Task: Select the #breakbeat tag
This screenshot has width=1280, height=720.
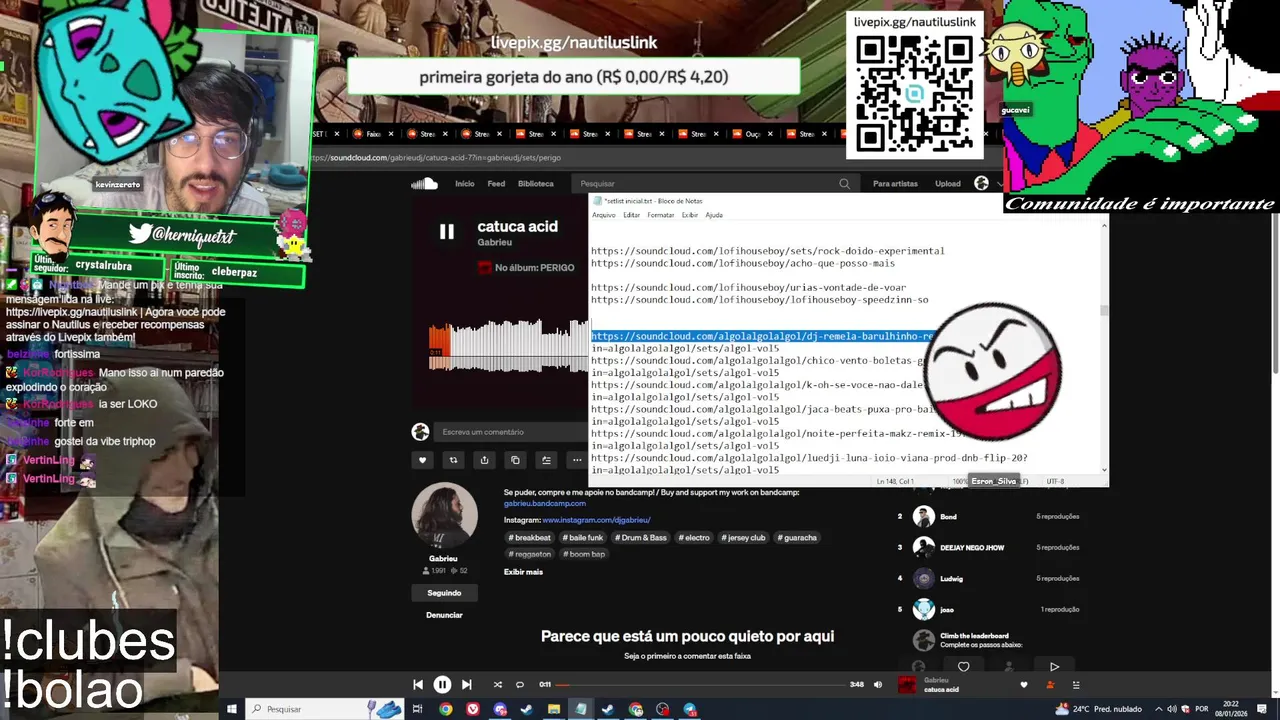Action: tap(532, 538)
